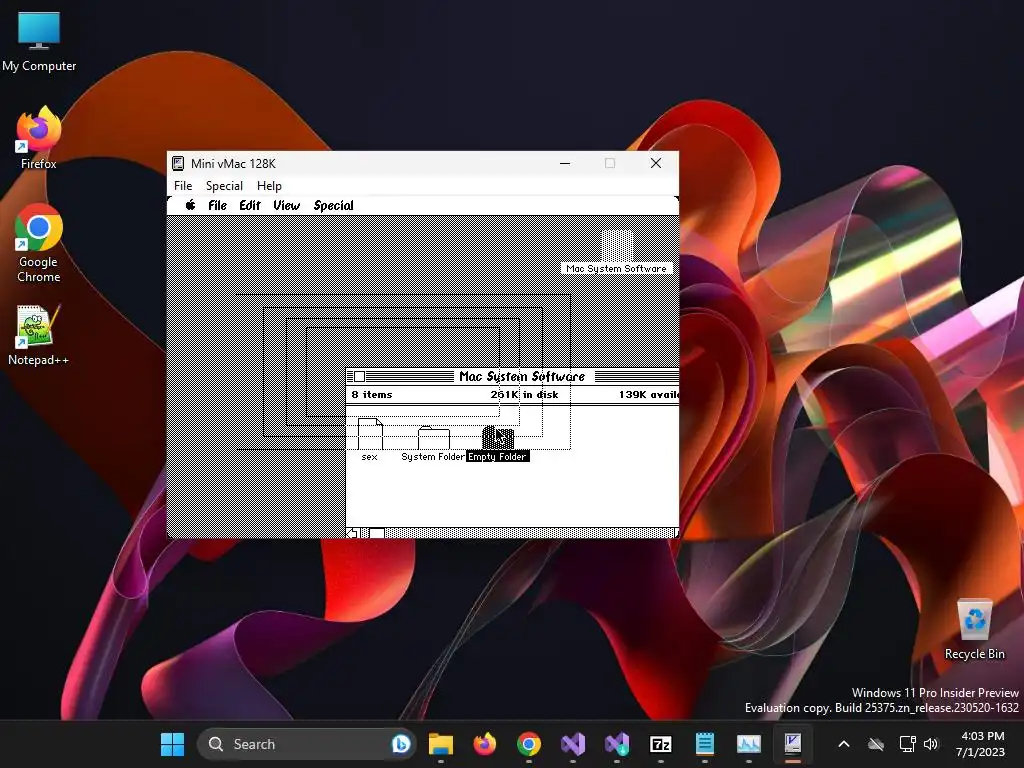
Task: Click Mini vMac taskbar icon
Action: click(x=792, y=744)
